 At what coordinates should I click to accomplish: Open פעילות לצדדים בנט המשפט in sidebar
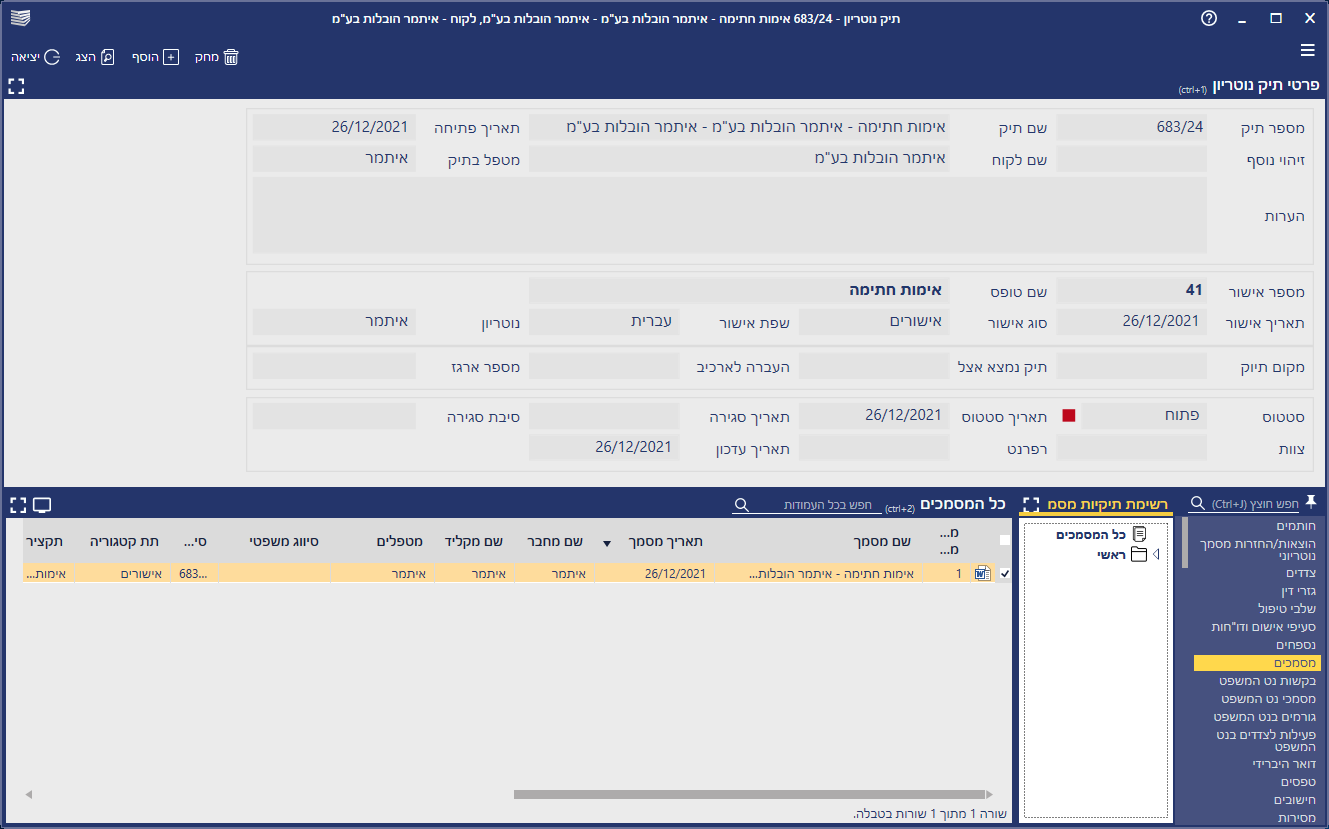pos(1267,741)
